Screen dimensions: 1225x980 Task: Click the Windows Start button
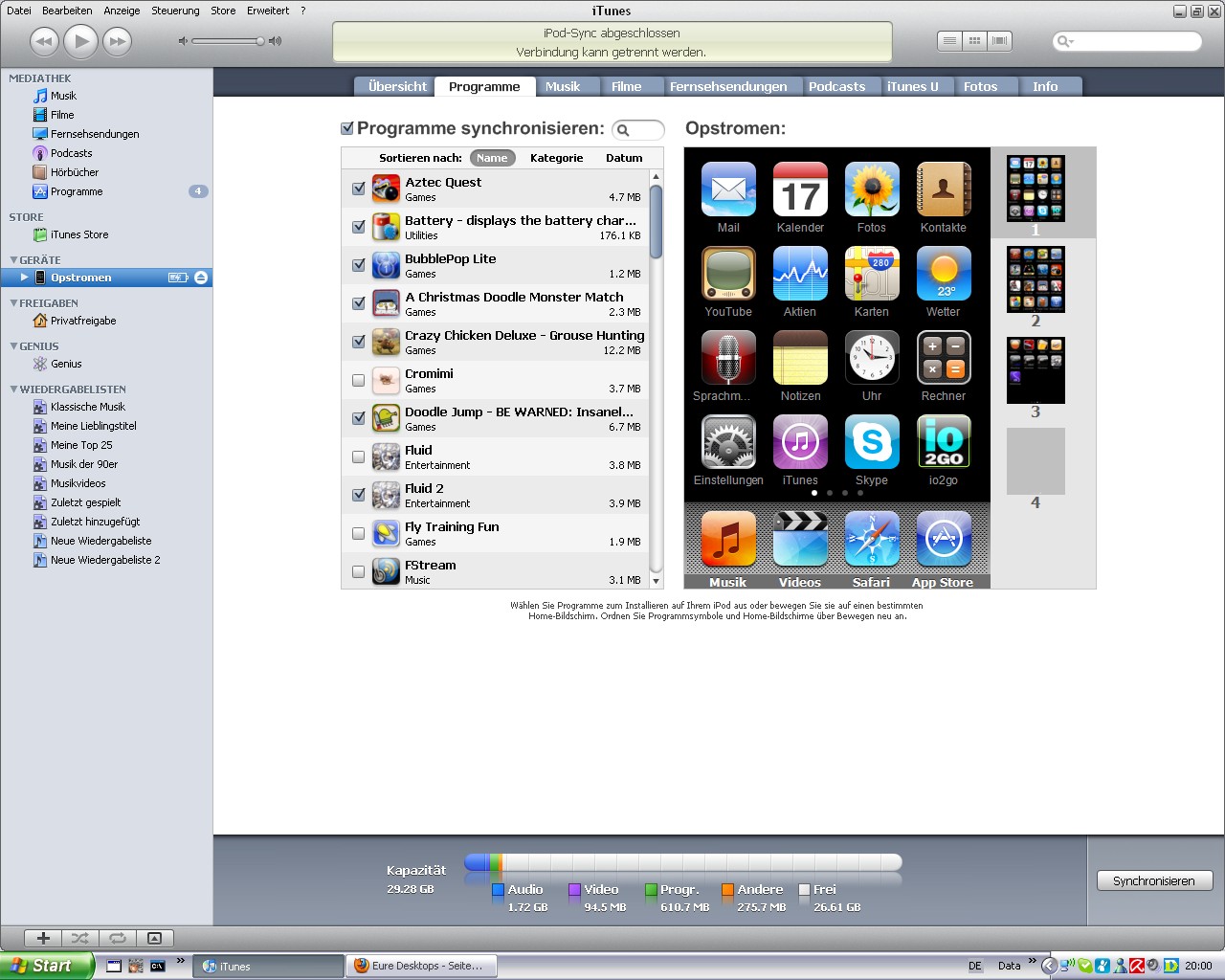pos(47,966)
